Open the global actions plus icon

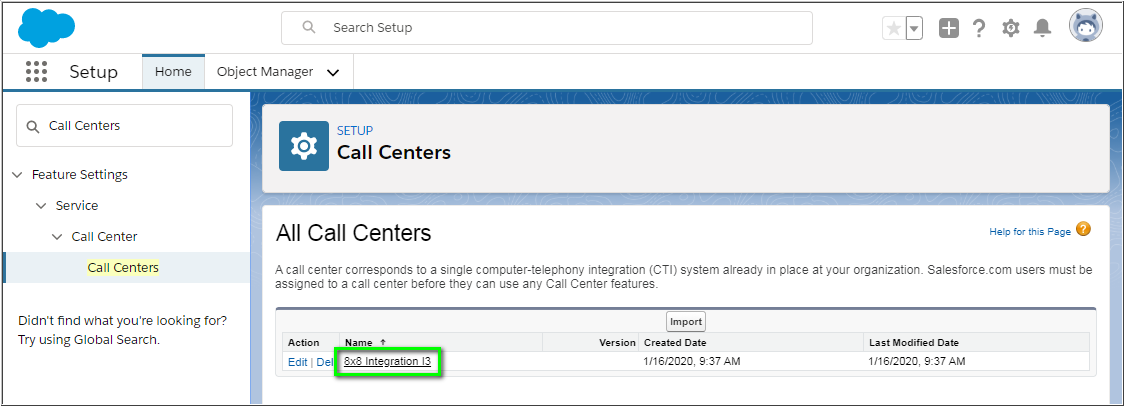(948, 29)
